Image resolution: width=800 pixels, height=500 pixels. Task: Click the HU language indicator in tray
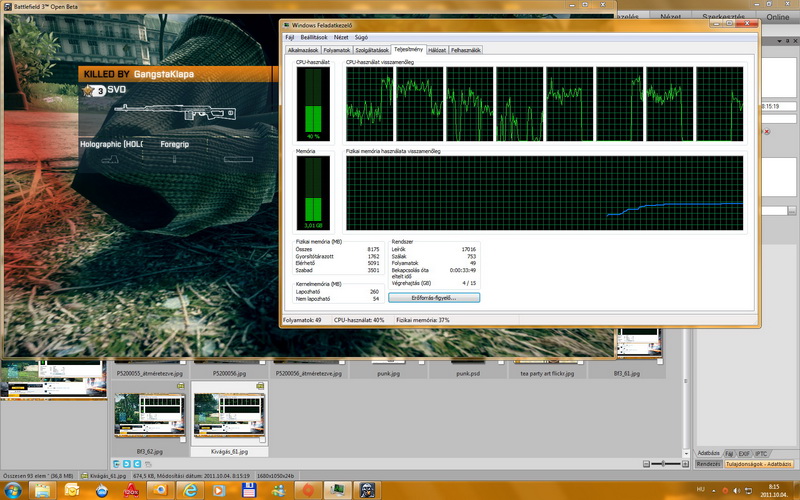pos(701,490)
